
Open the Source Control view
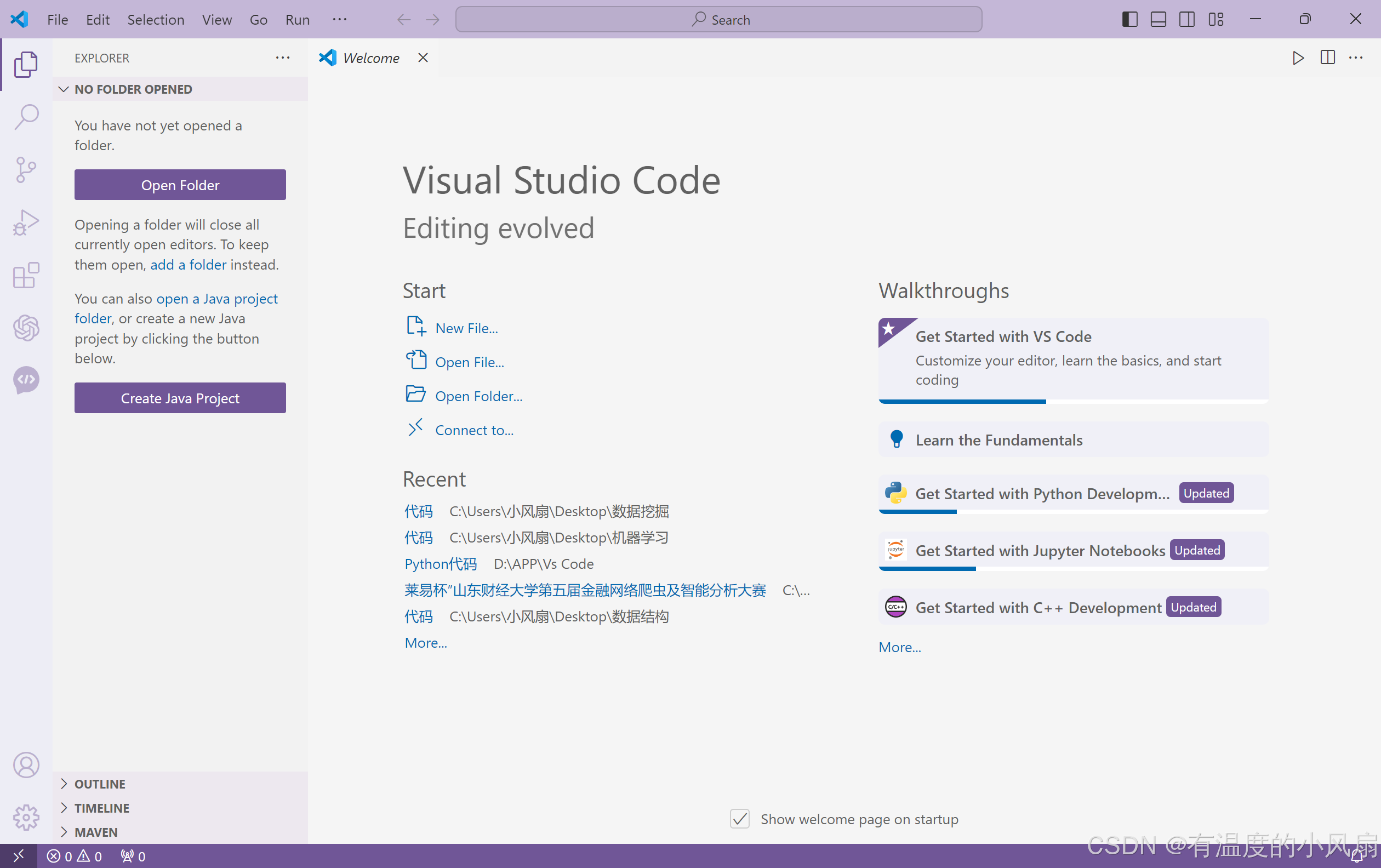pos(26,170)
